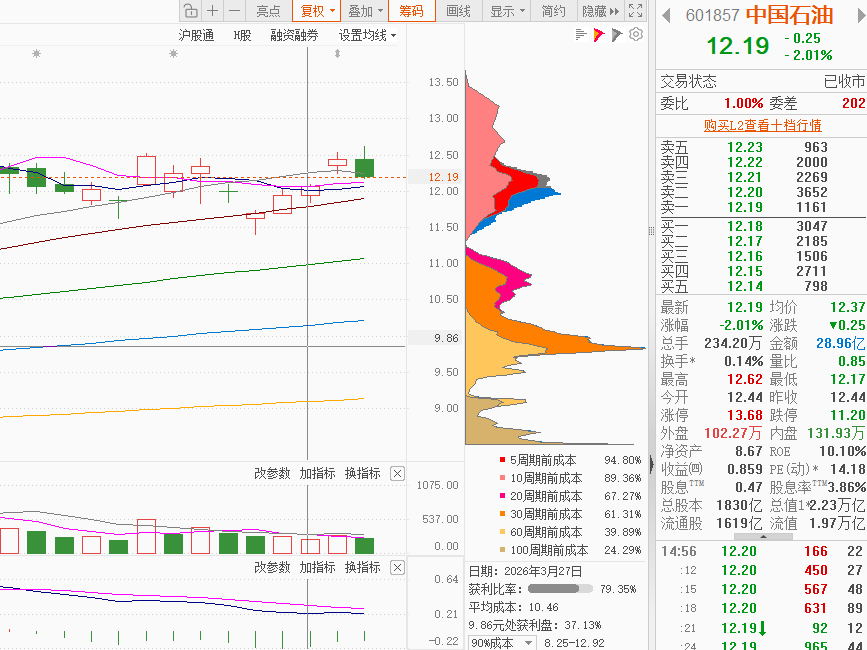Toggle 亮点 highlights
Image resolution: width=867 pixels, height=650 pixels.
pyautogui.click(x=268, y=11)
